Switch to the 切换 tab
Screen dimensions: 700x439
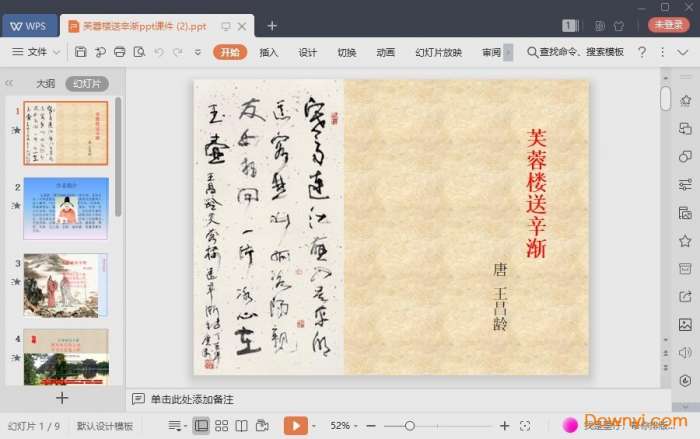click(x=346, y=52)
